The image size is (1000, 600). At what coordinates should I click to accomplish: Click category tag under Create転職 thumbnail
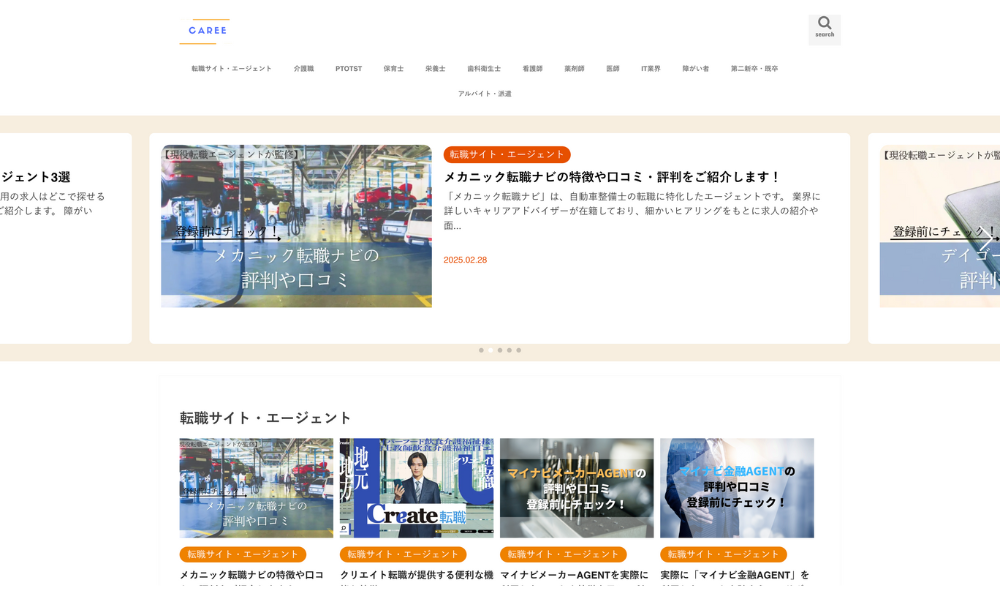click(x=402, y=554)
